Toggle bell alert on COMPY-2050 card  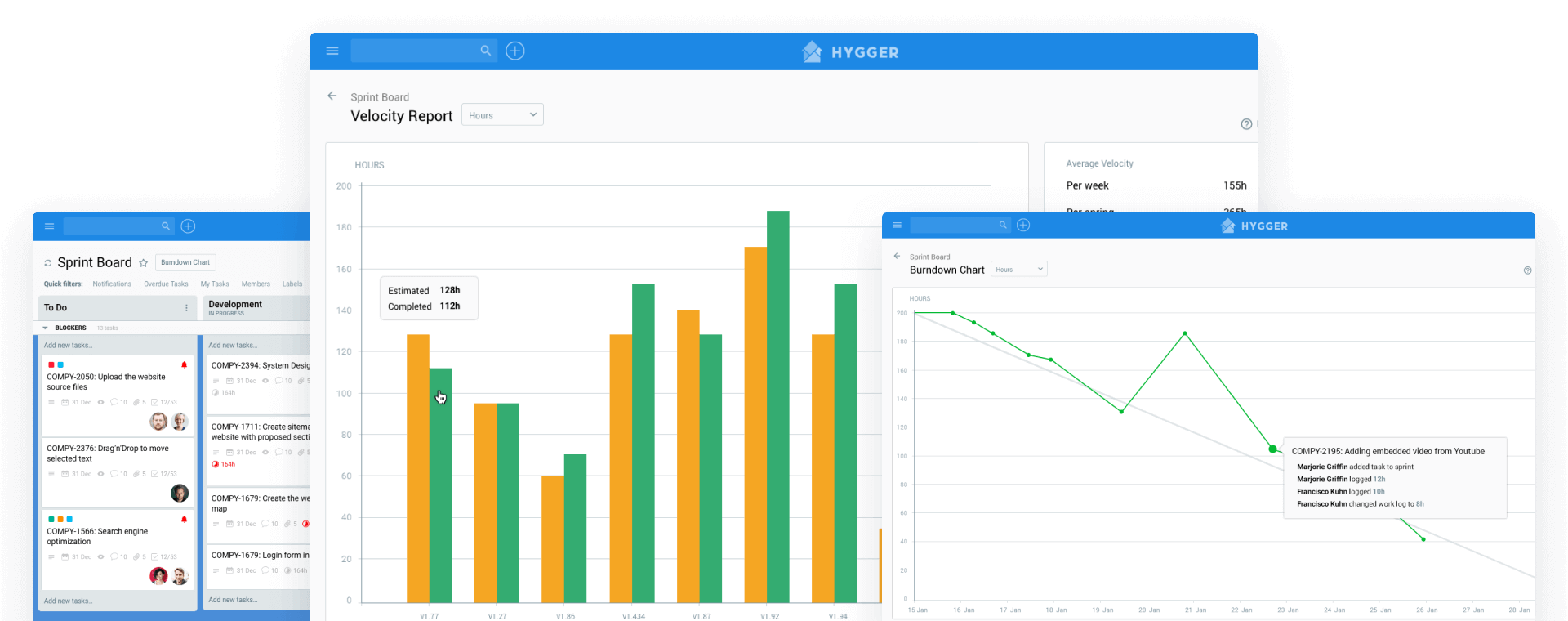tap(185, 364)
